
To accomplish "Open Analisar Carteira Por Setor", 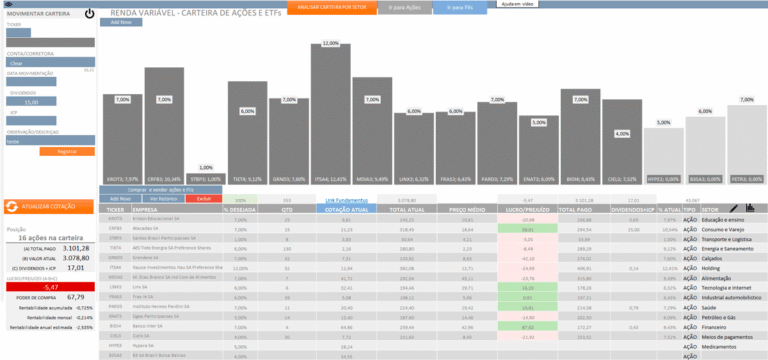I will pos(332,7).
